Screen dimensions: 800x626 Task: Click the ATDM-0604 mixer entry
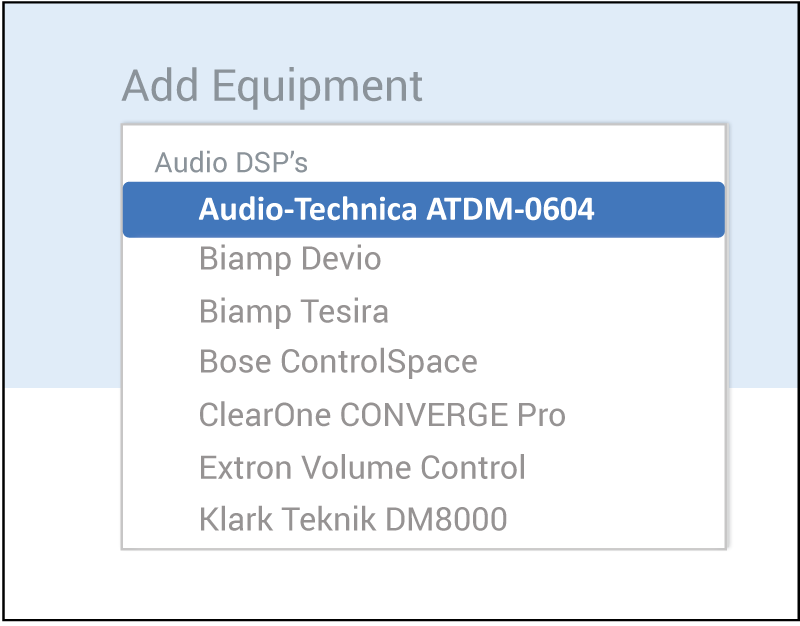click(396, 209)
